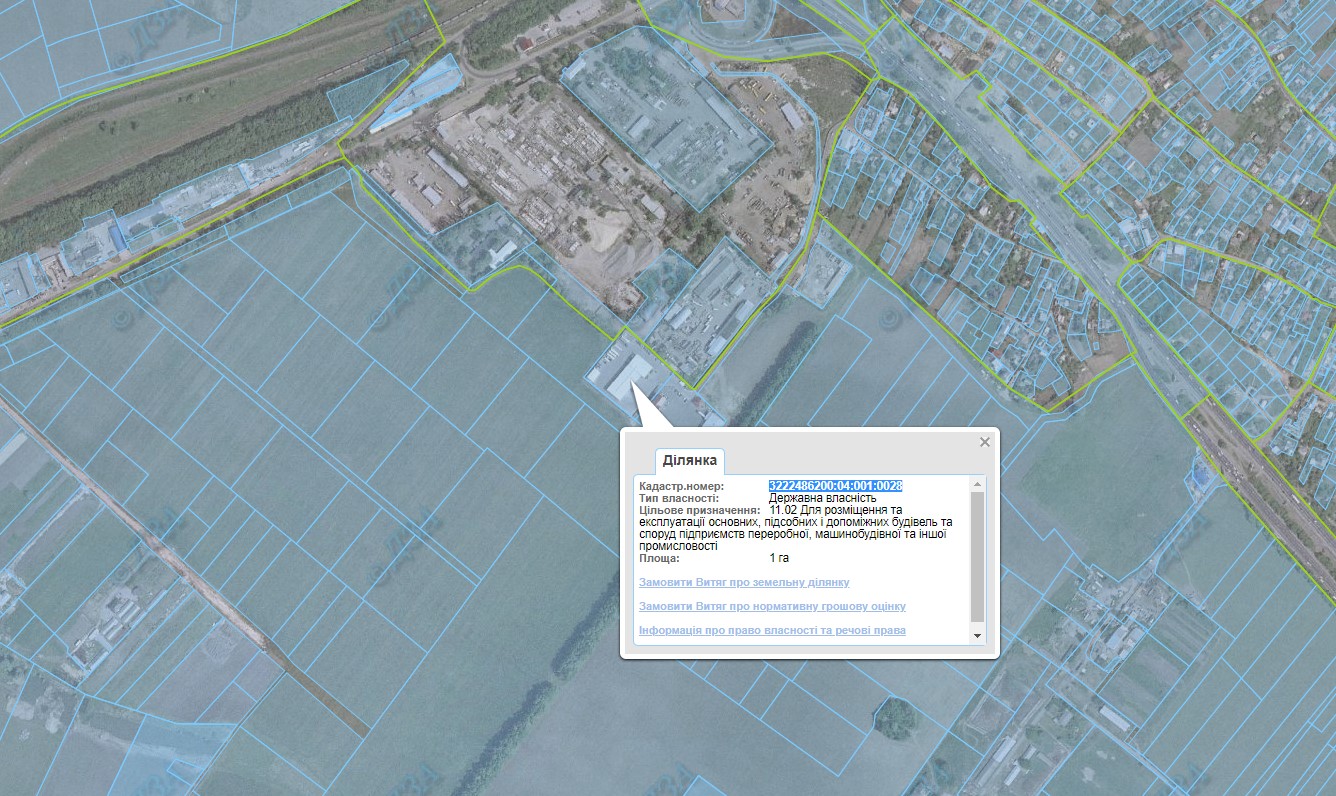Click the popup vertical scrollbar thumb
The width and height of the screenshot is (1336, 796).
[977, 555]
